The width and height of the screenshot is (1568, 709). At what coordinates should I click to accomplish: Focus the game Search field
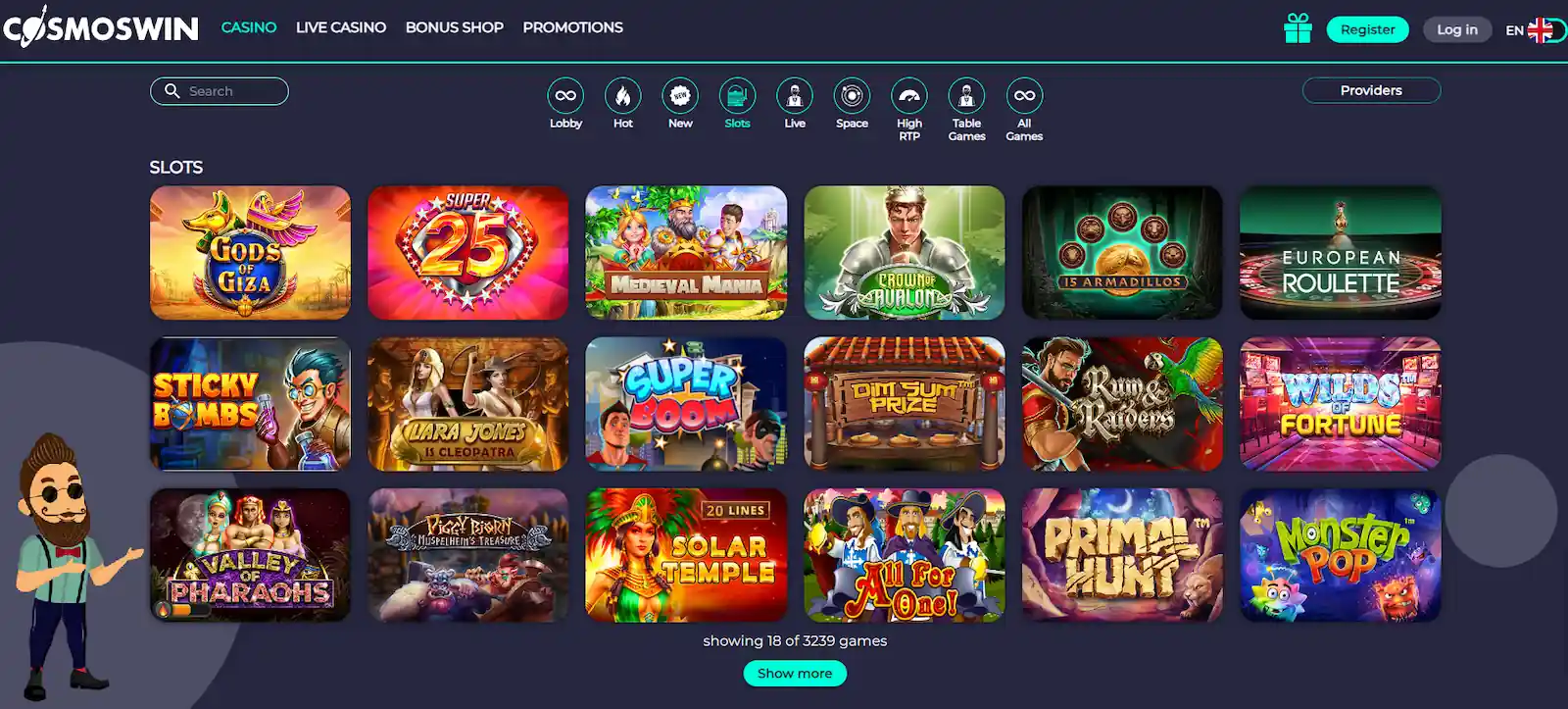(x=220, y=91)
